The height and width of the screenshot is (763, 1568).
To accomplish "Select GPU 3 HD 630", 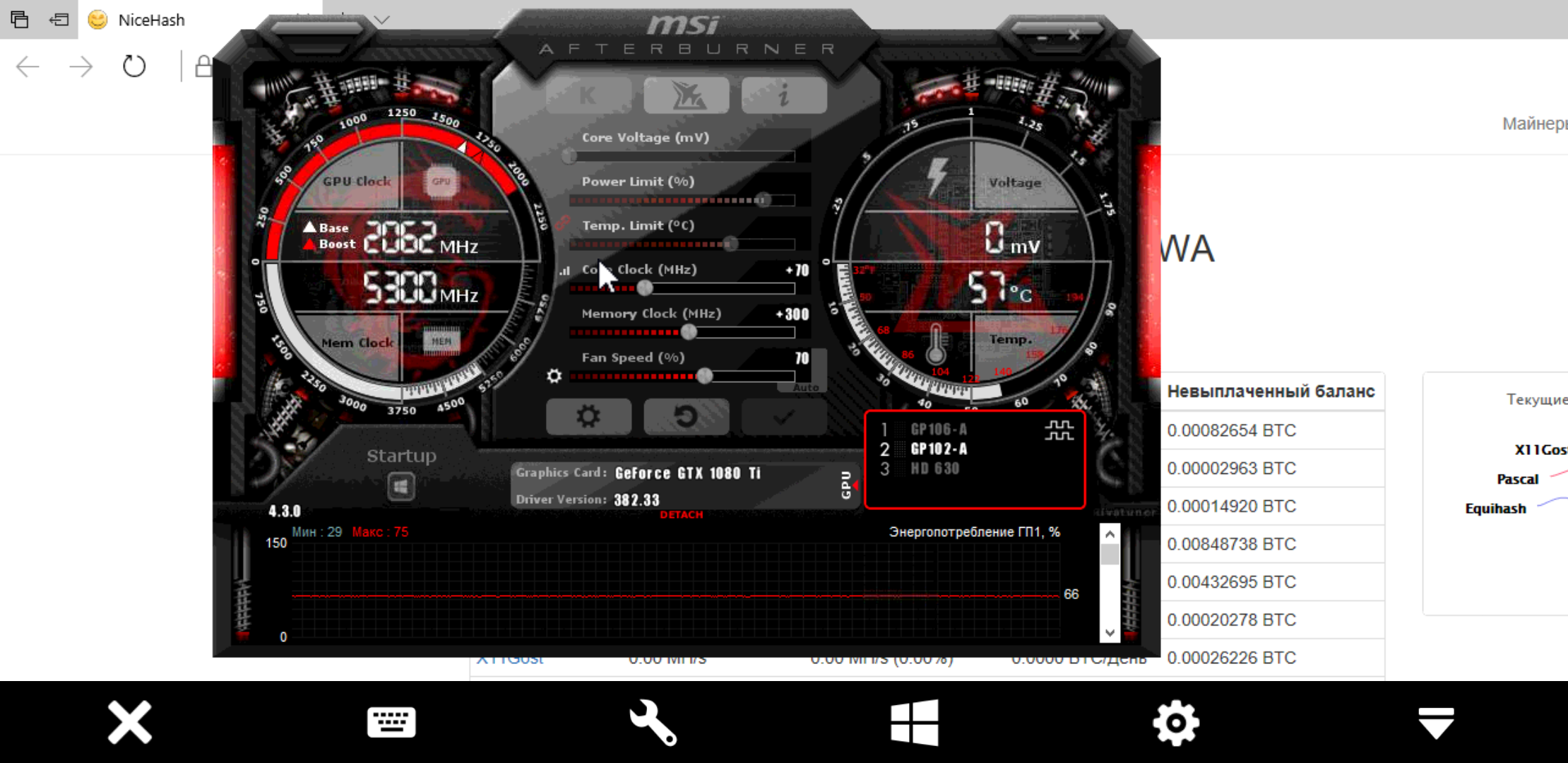I will (x=934, y=468).
